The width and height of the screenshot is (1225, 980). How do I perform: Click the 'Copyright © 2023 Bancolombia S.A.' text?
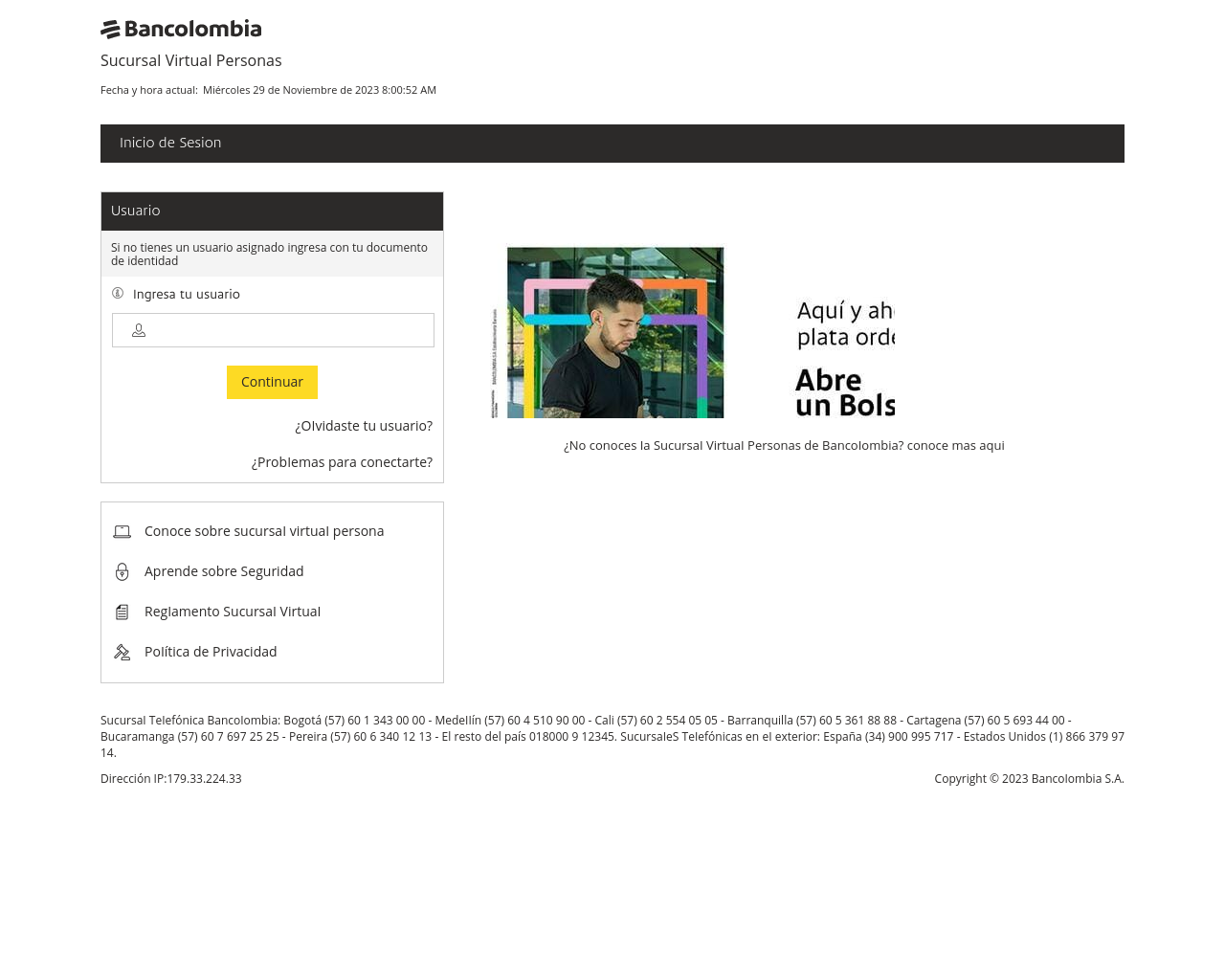point(1029,779)
